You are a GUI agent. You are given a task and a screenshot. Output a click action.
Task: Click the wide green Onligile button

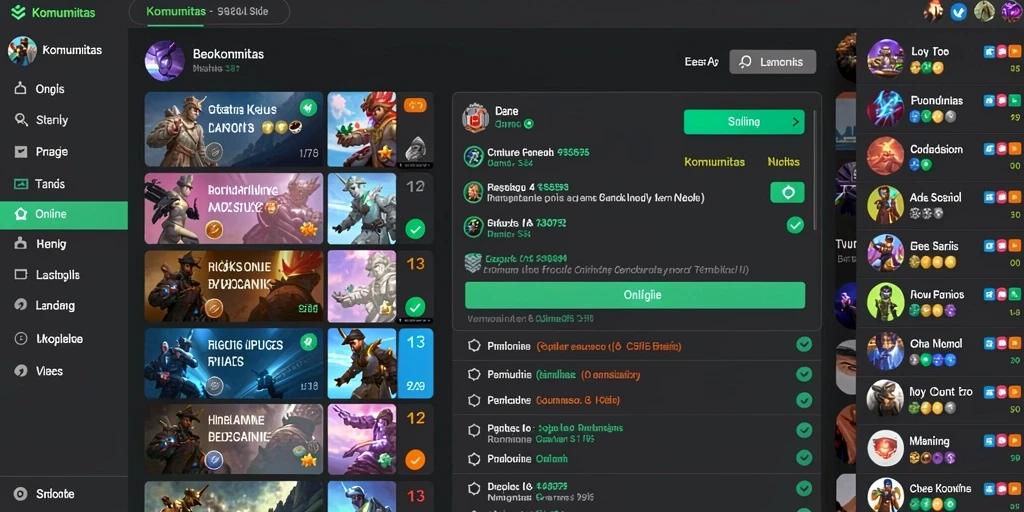(635, 295)
